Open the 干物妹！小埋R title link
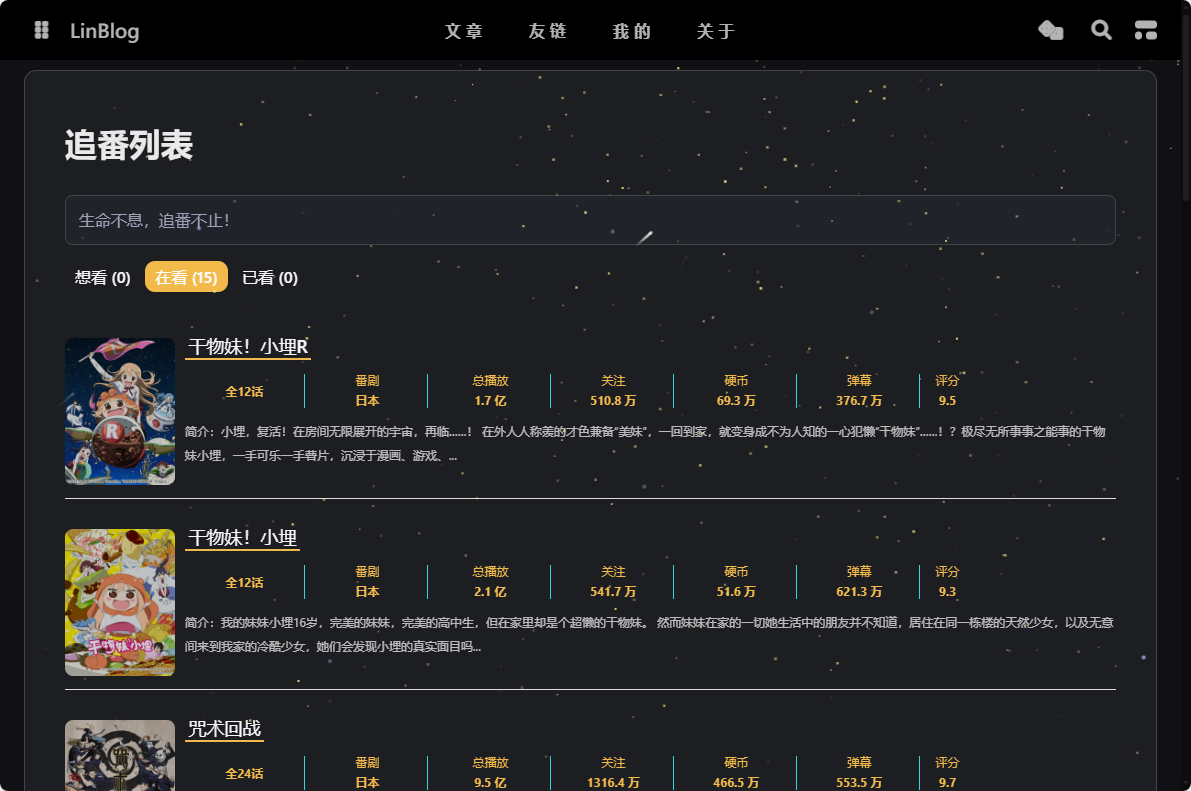 tap(248, 346)
